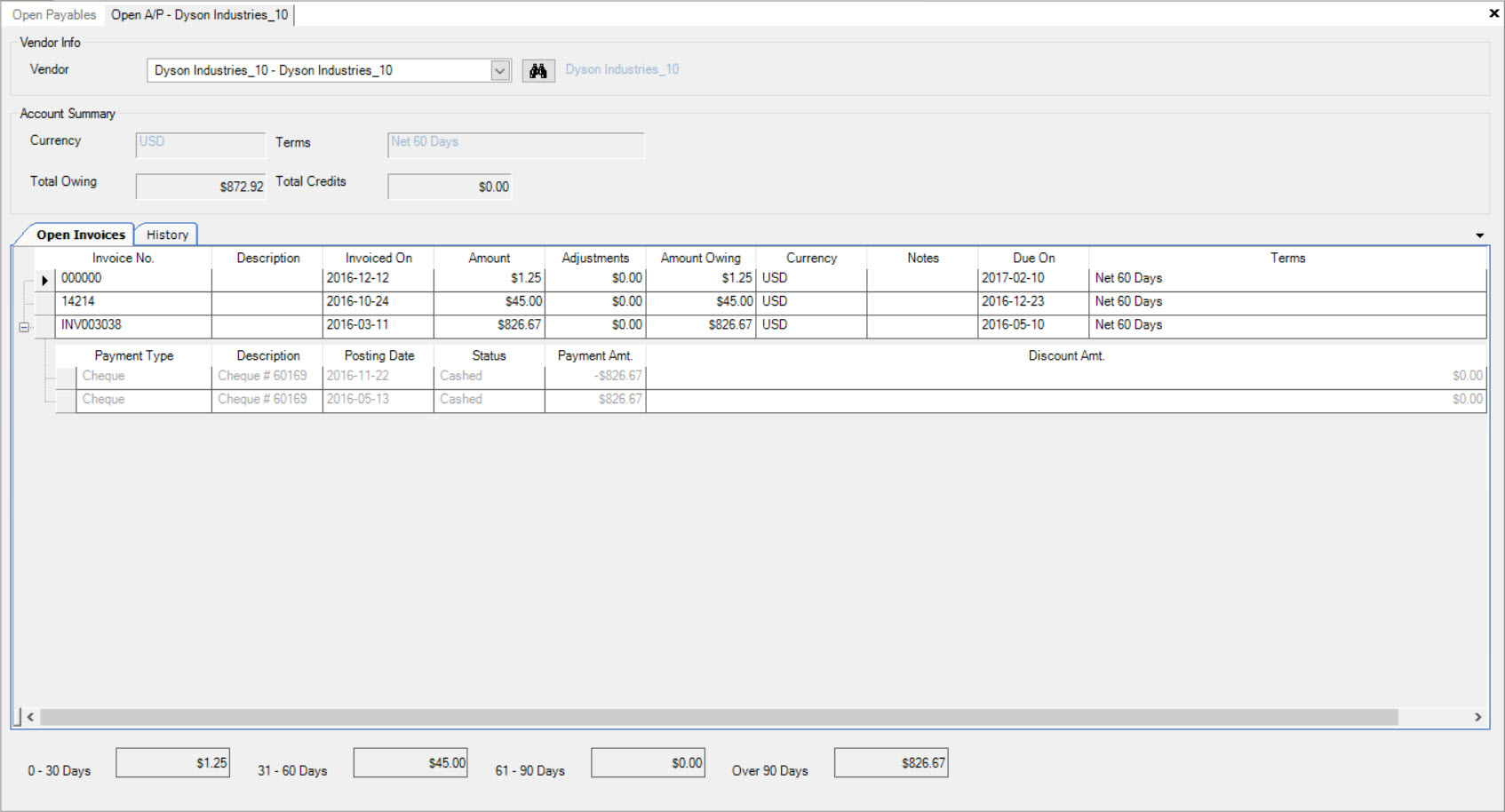
Task: Click the Notes column header
Action: coord(923,258)
